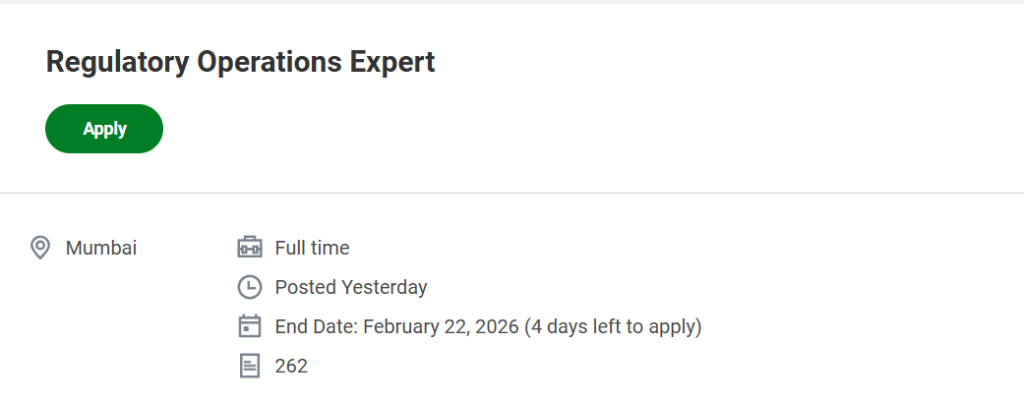This screenshot has width=1024, height=403.
Task: Click the Mumbai location text
Action: [101, 248]
